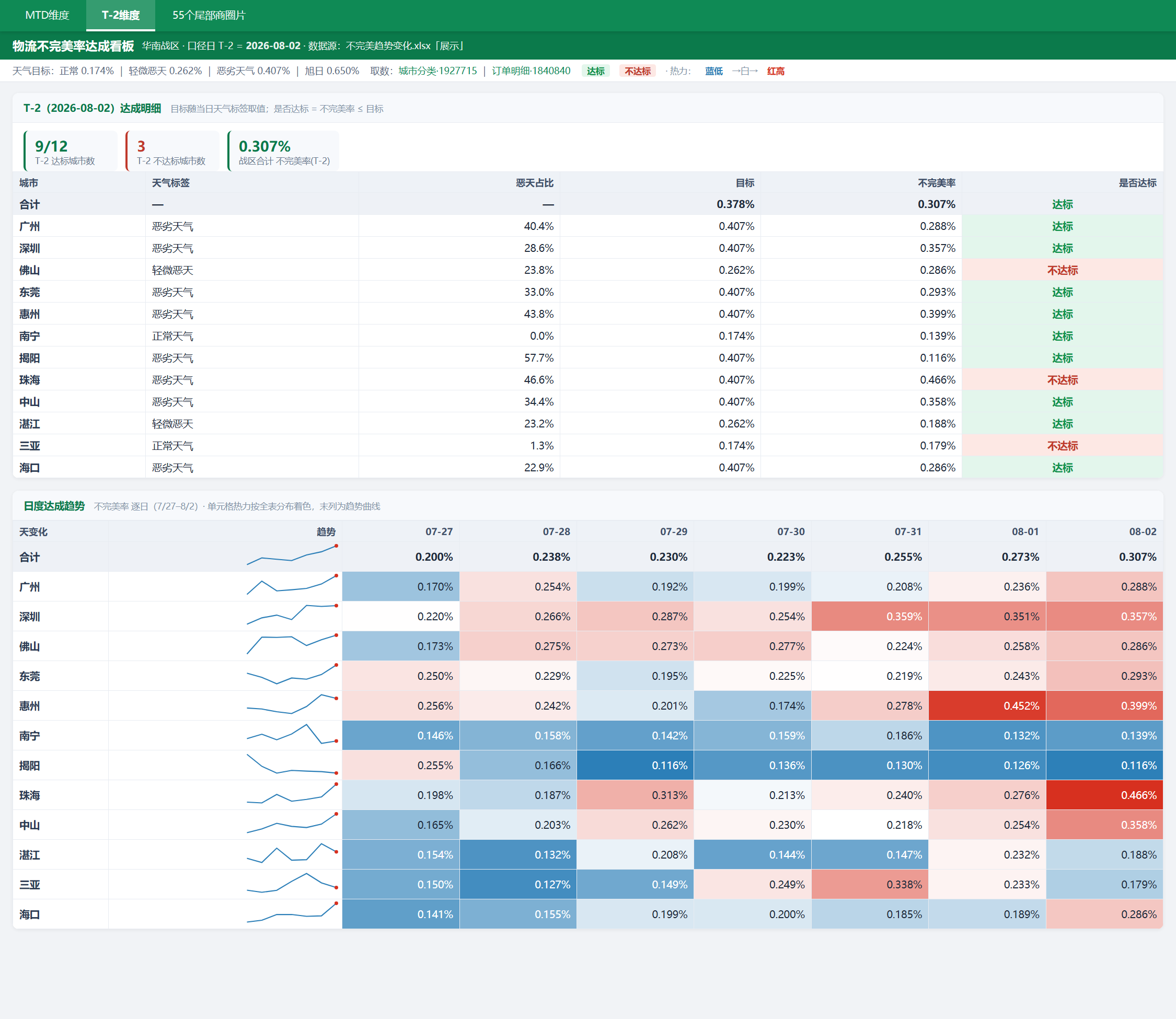Click the 9/12 T-2 达标城市数 card

[71, 151]
